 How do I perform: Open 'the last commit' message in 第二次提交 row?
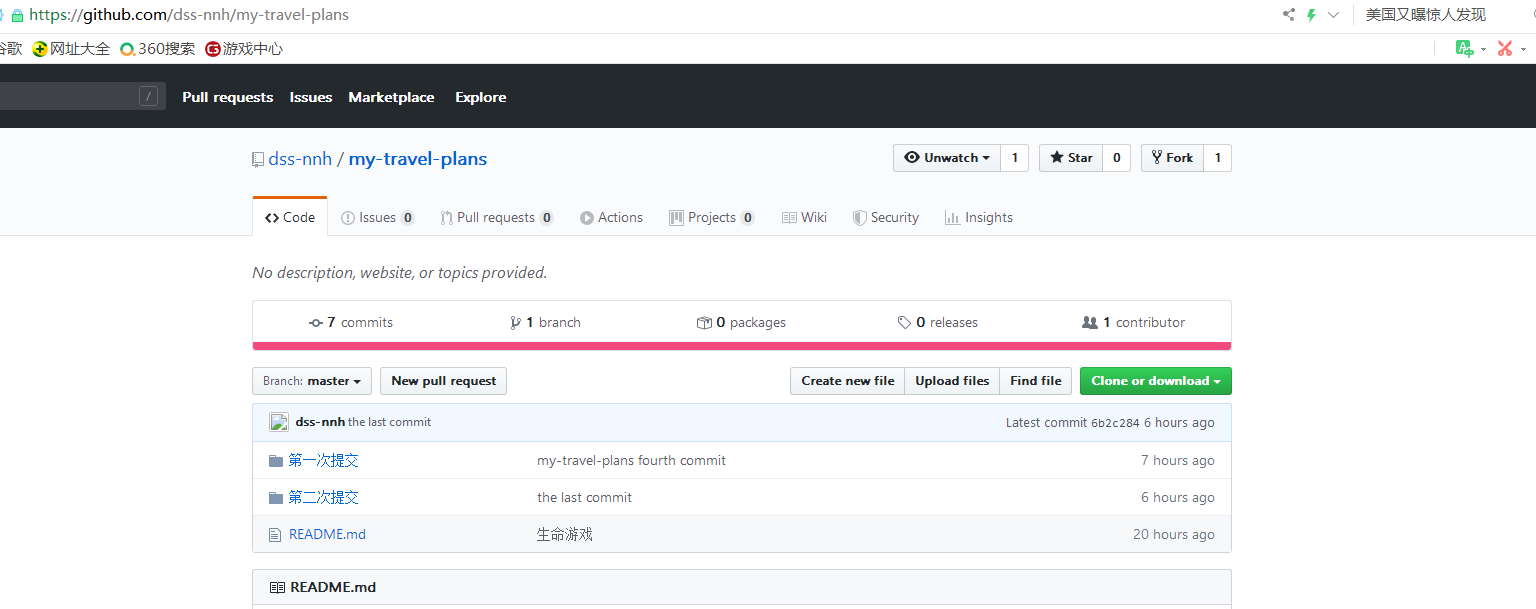[x=584, y=498]
